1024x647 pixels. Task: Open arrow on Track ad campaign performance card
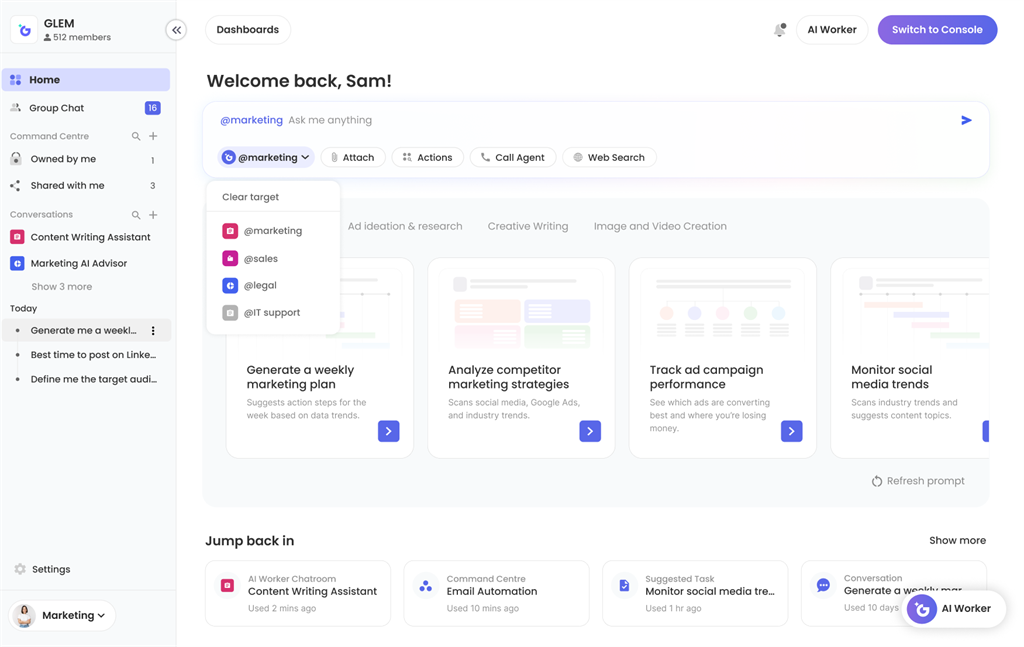coord(791,431)
